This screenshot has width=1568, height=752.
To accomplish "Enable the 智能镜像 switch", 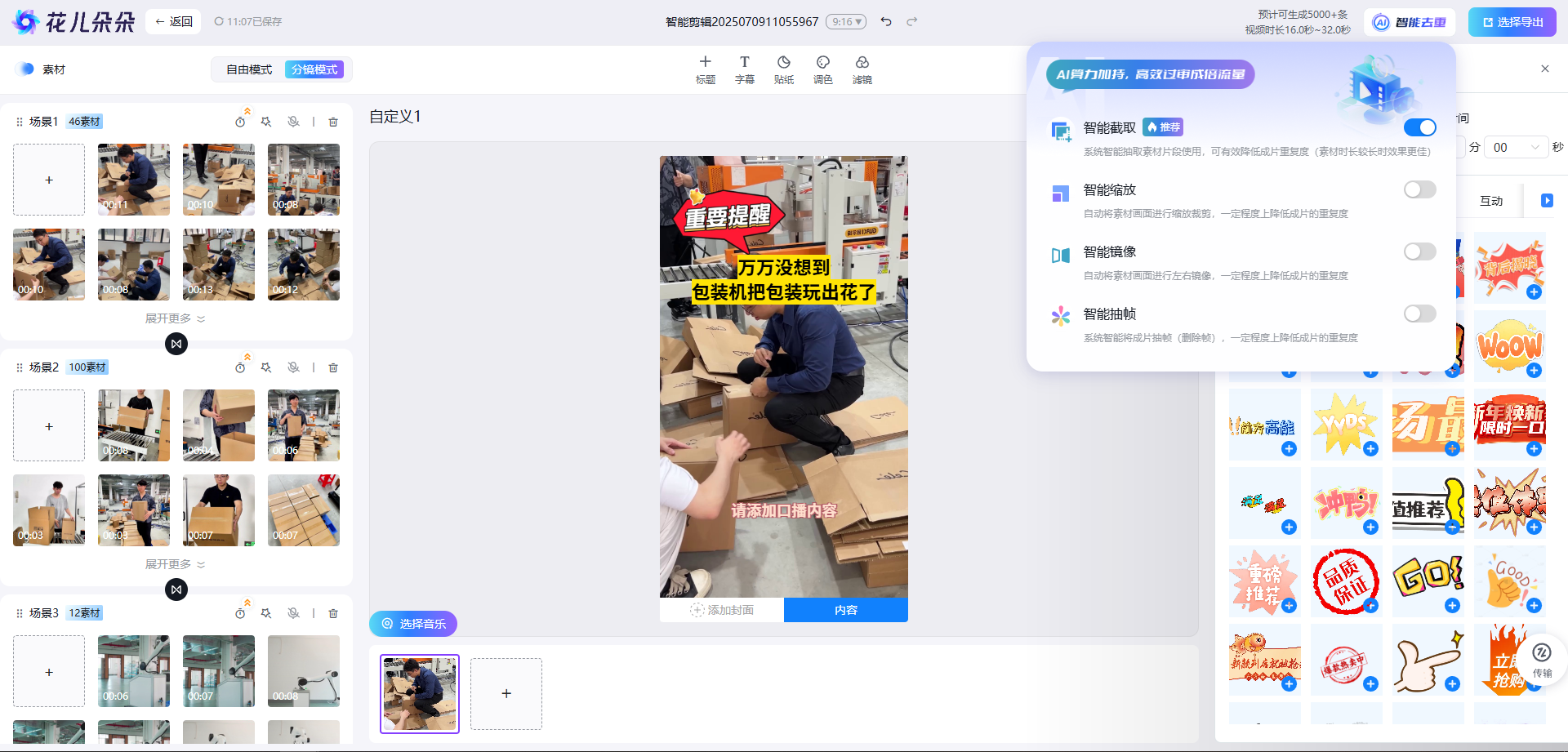I will coord(1420,251).
